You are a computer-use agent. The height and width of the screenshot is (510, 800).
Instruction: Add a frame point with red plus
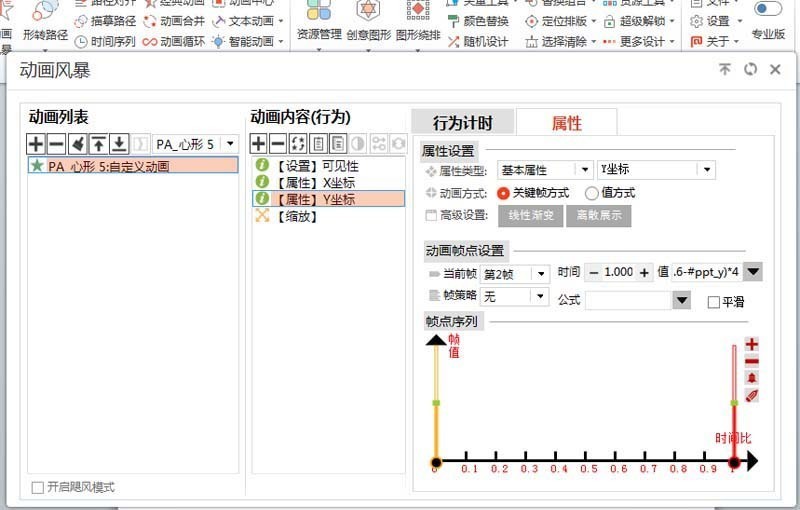pos(752,344)
